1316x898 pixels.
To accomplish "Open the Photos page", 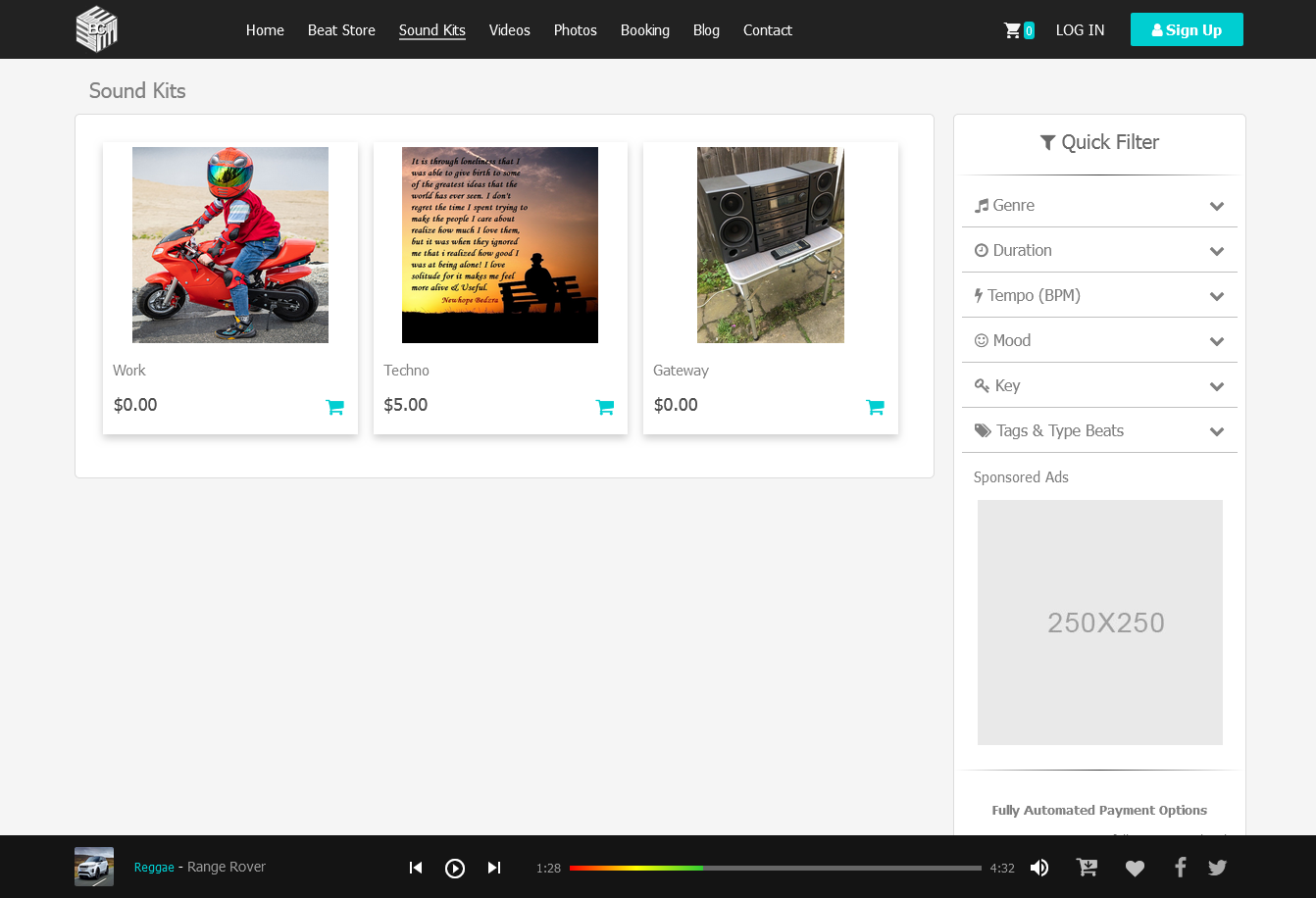I will [576, 30].
